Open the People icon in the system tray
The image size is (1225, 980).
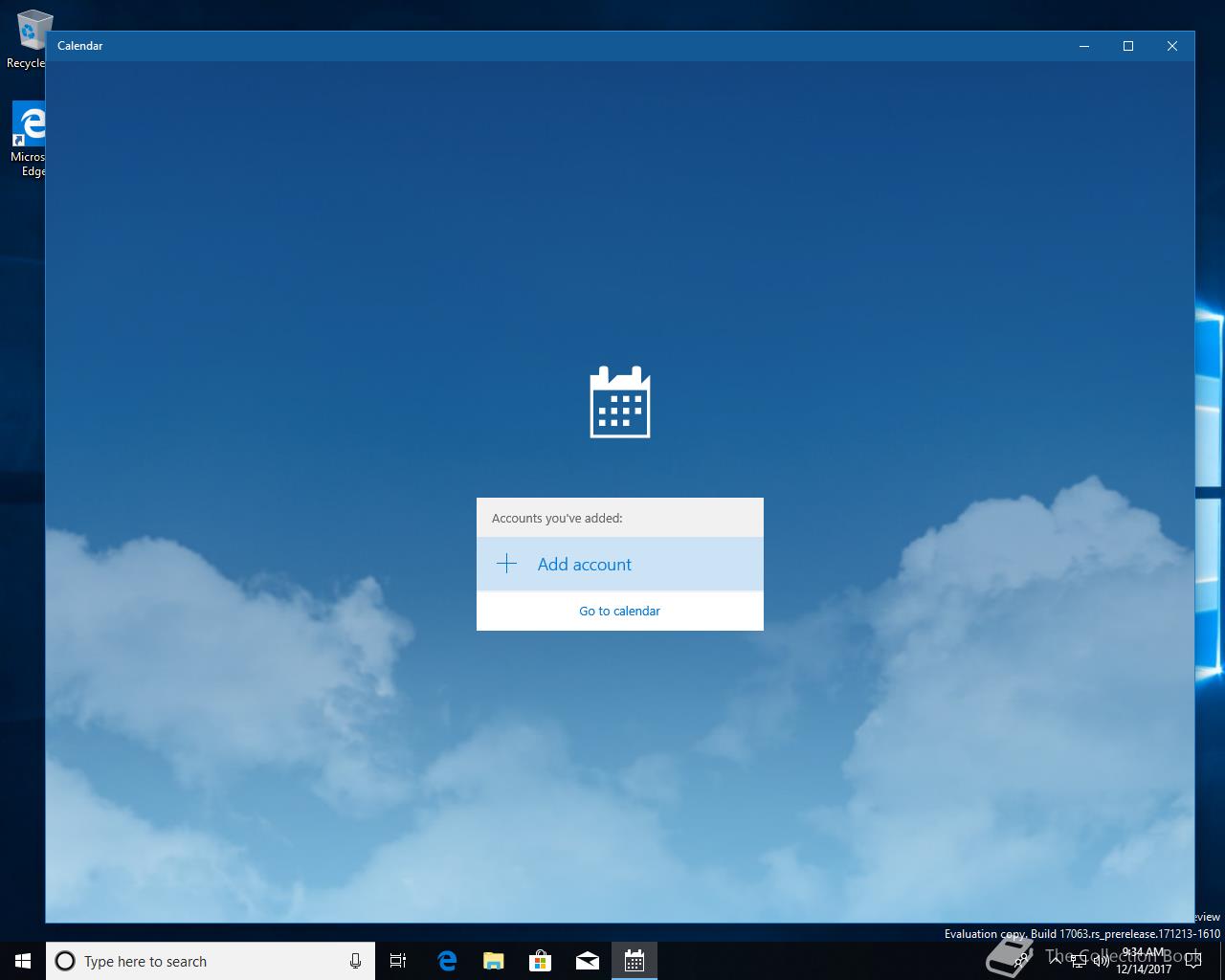click(x=1021, y=961)
